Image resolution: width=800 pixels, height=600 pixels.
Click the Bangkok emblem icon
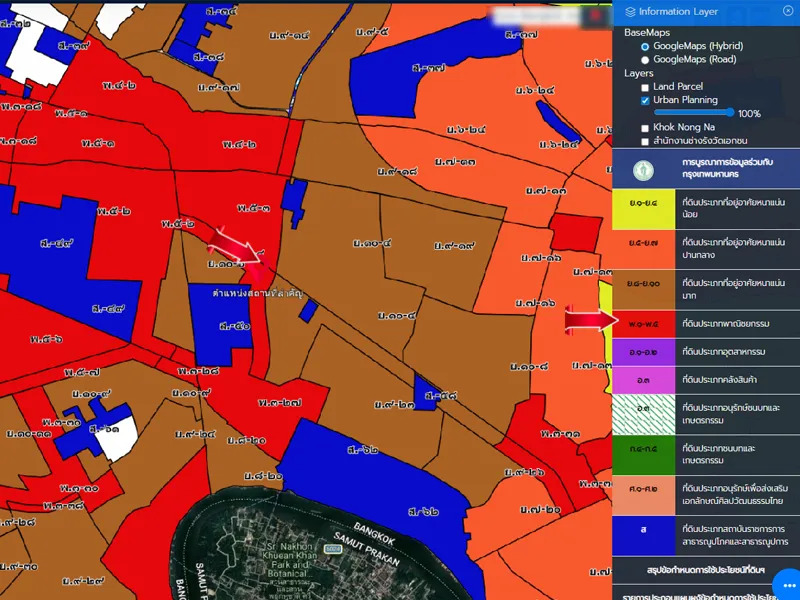point(642,168)
